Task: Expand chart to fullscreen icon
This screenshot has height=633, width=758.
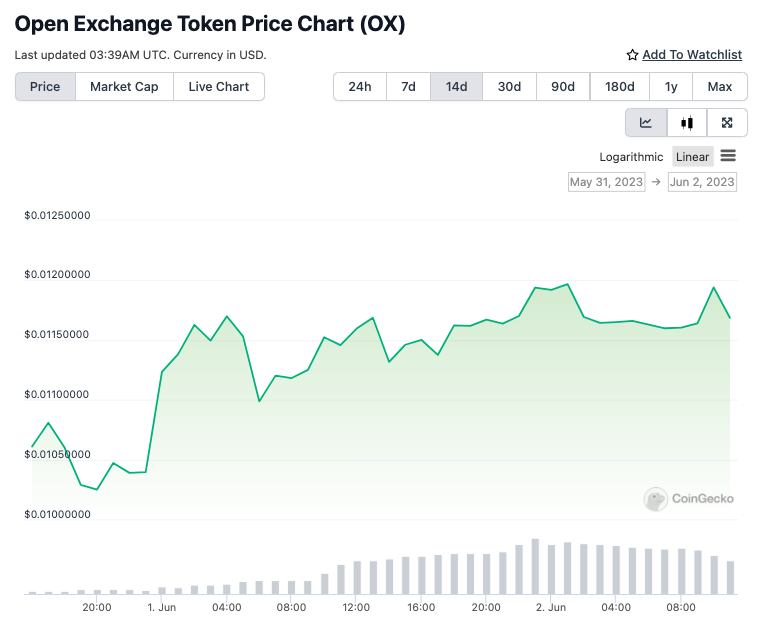Action: [727, 123]
